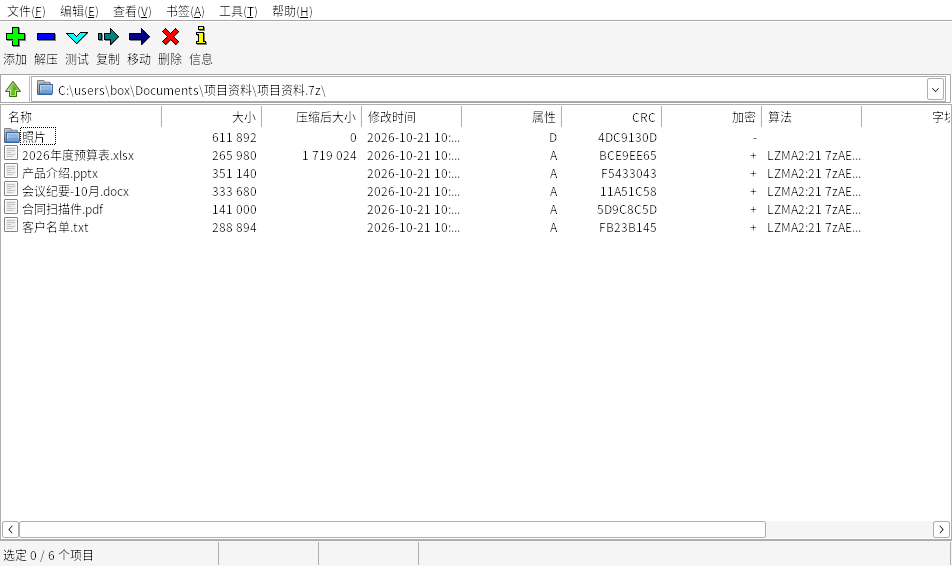Click the attribute D of 照片 row
This screenshot has height=566, width=952.
(x=553, y=138)
